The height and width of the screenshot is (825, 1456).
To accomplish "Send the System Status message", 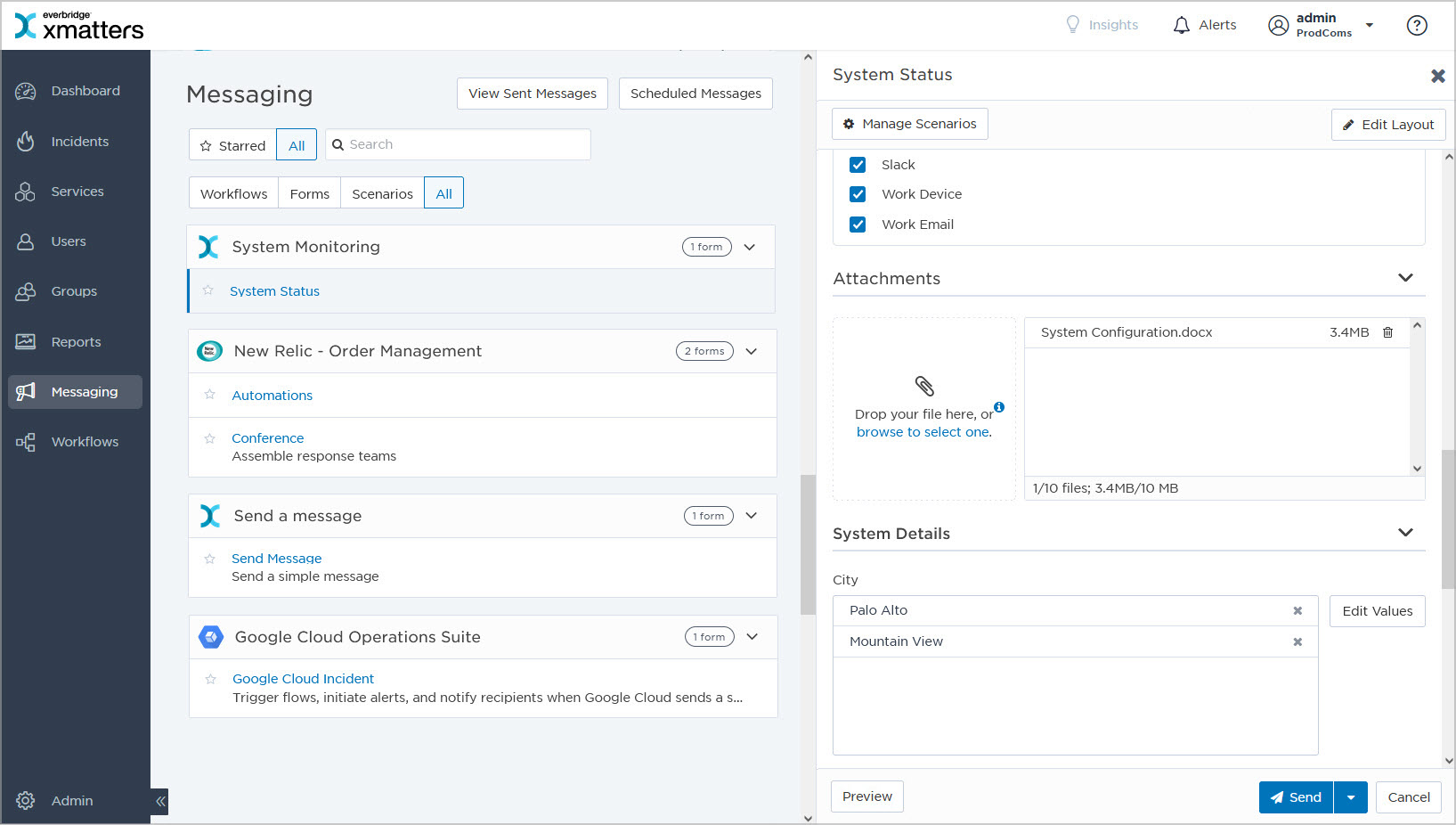I will (1296, 797).
